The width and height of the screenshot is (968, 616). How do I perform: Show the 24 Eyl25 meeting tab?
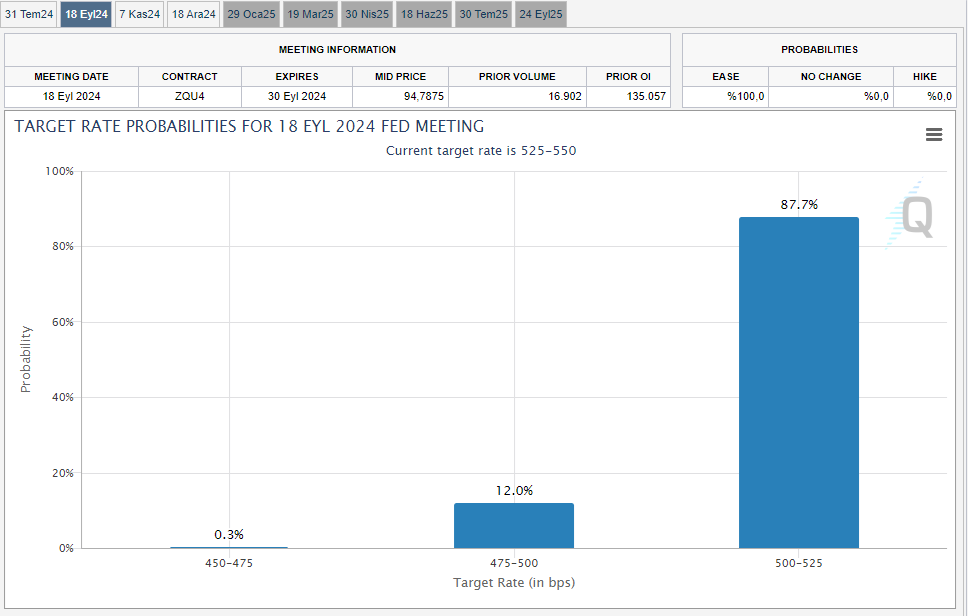click(540, 14)
